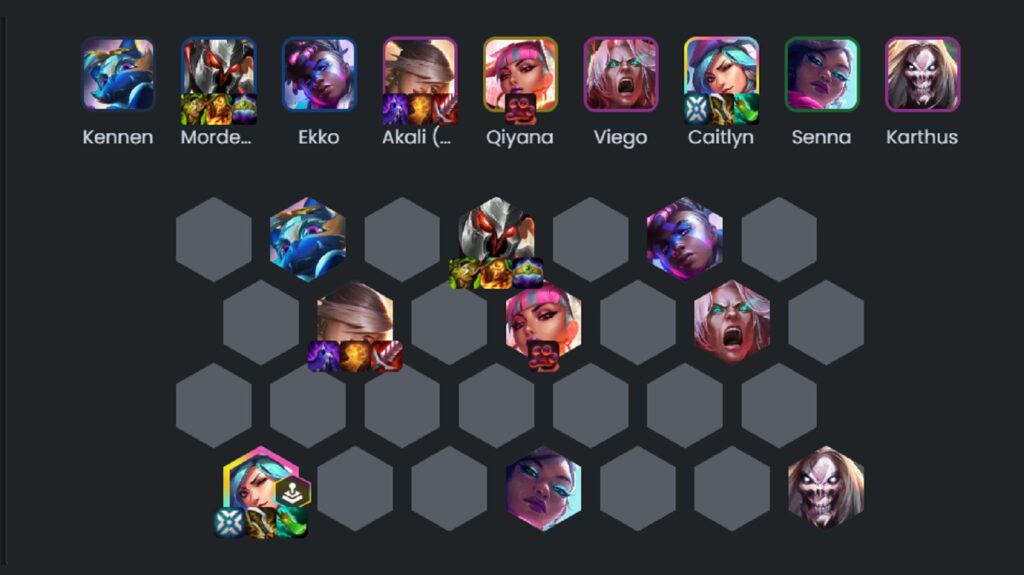This screenshot has width=1024, height=575.
Task: Click Senna portrait in top row
Action: (x=822, y=74)
